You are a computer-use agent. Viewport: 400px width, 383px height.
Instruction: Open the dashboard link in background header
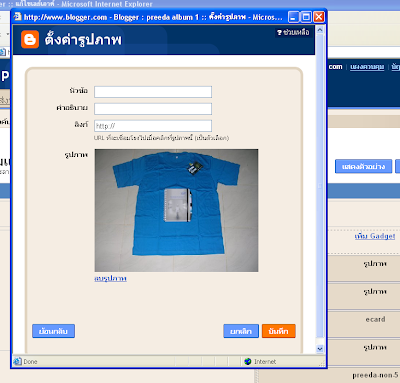[x=367, y=67]
